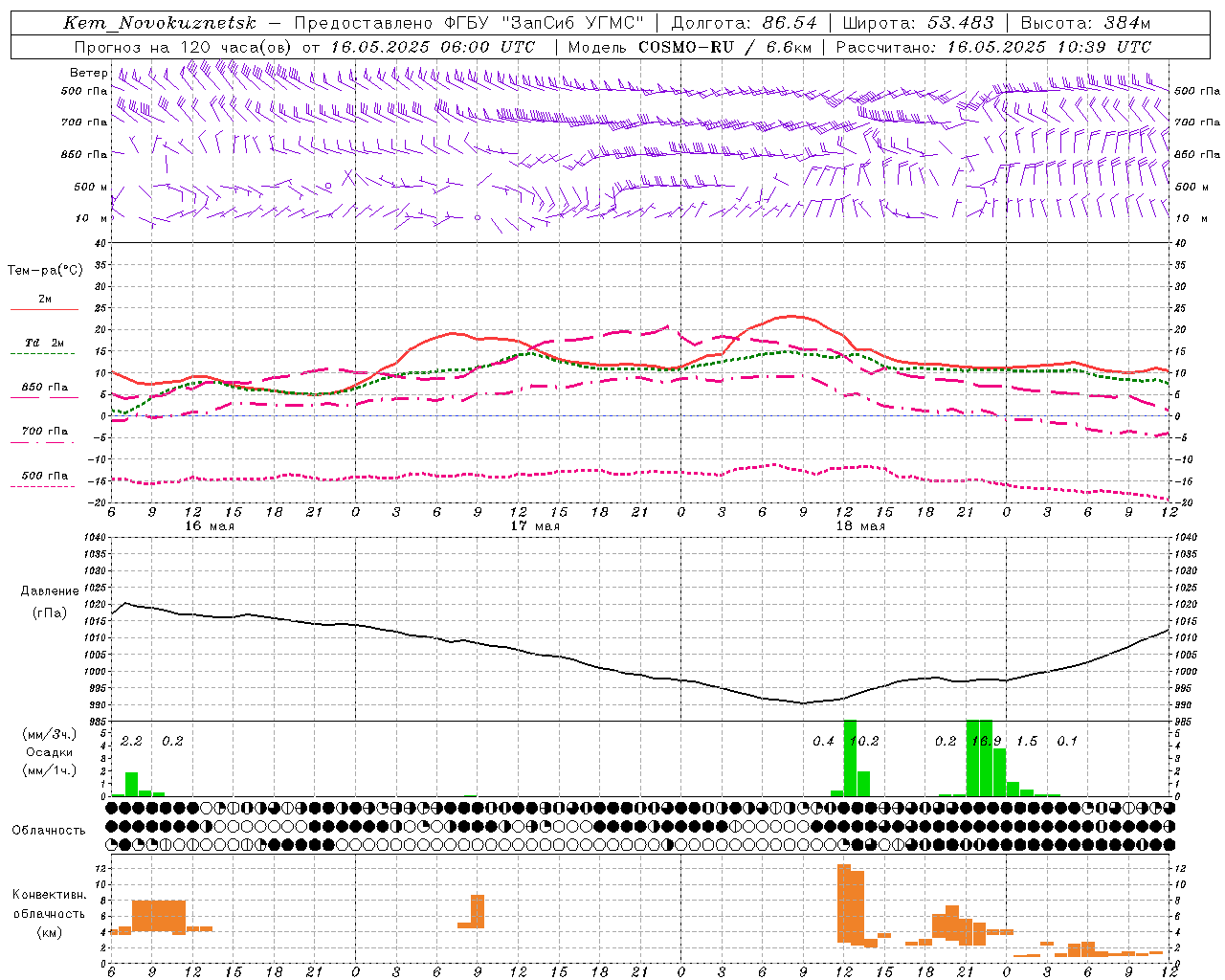Viewport: 1225px width, 980px height.
Task: Click the '18 мая' date label
Action: (860, 526)
